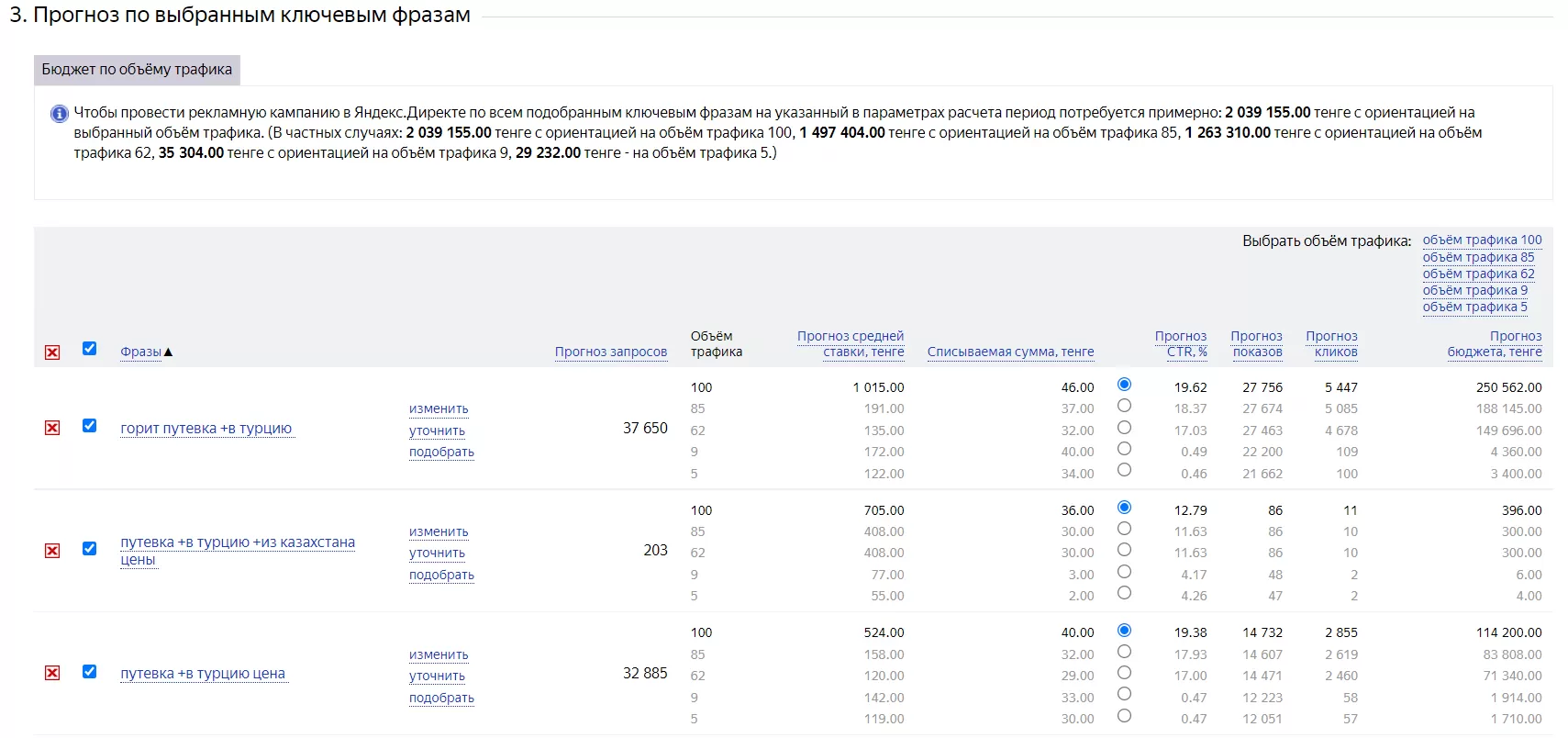Choose 'объём трафика 100' link

[1482, 240]
